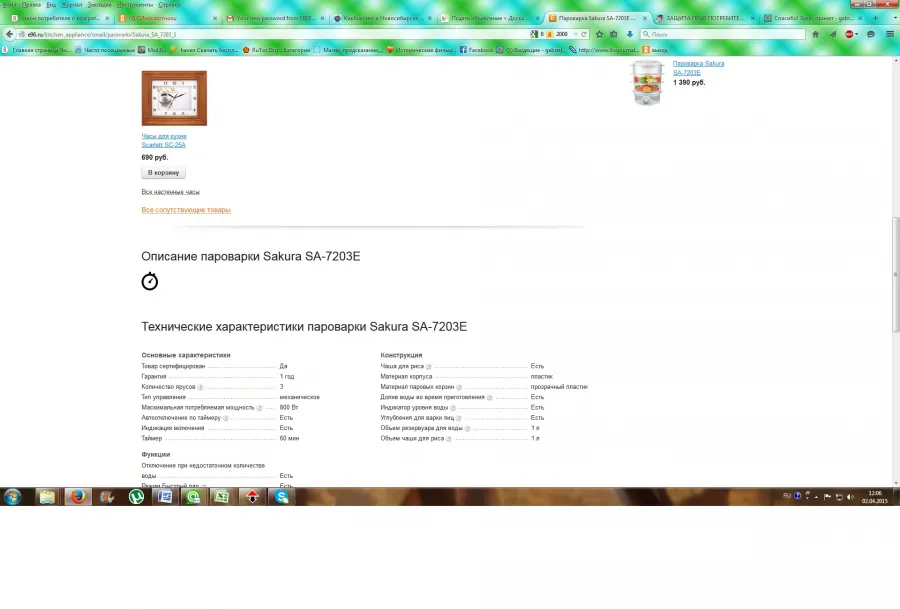Click the Sakura steamer product thumbnail
Screen dimensions: 900x609
tap(647, 83)
